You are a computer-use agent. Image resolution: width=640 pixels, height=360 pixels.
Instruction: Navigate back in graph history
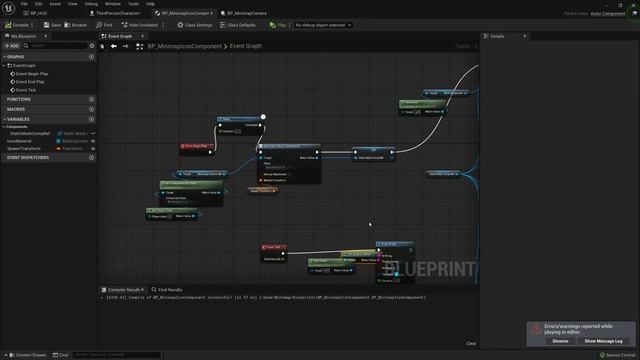[x=113, y=46]
